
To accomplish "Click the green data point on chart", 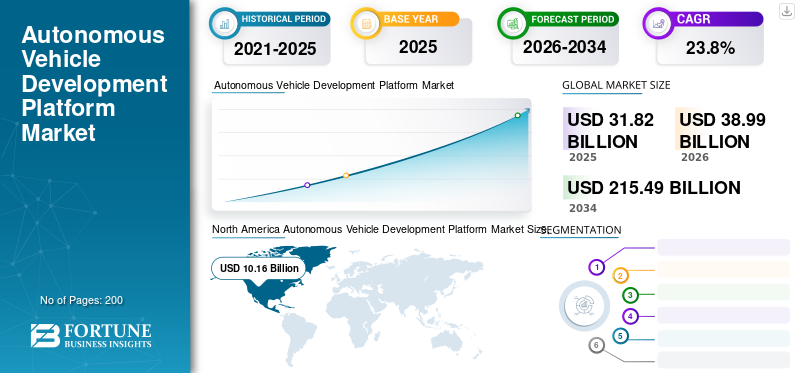I will [517, 115].
